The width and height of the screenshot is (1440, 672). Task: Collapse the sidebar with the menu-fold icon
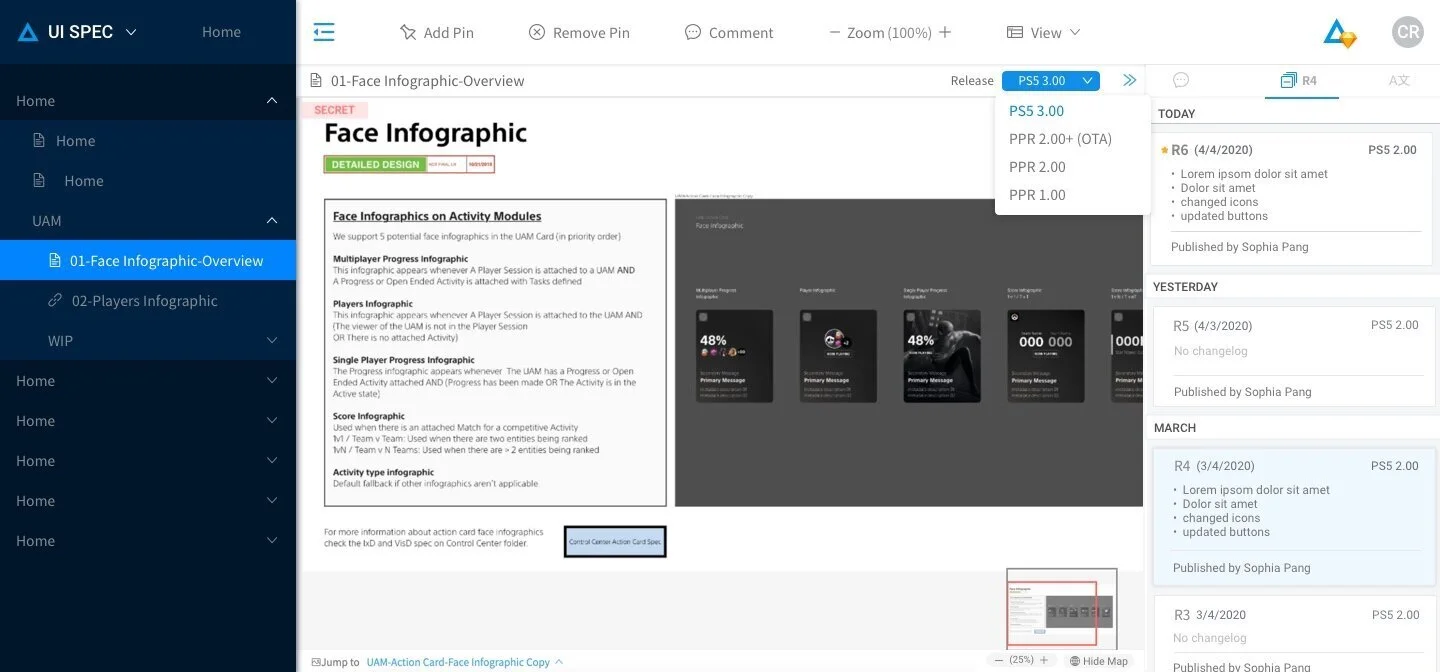point(324,32)
